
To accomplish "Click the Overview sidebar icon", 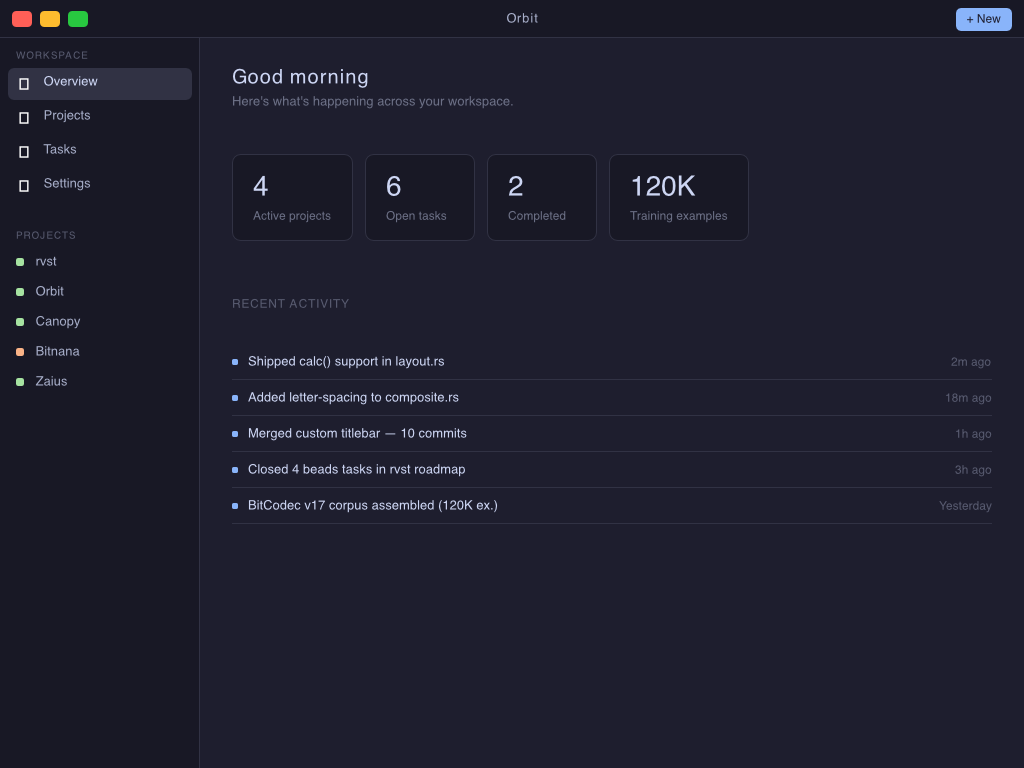I will click(24, 84).
